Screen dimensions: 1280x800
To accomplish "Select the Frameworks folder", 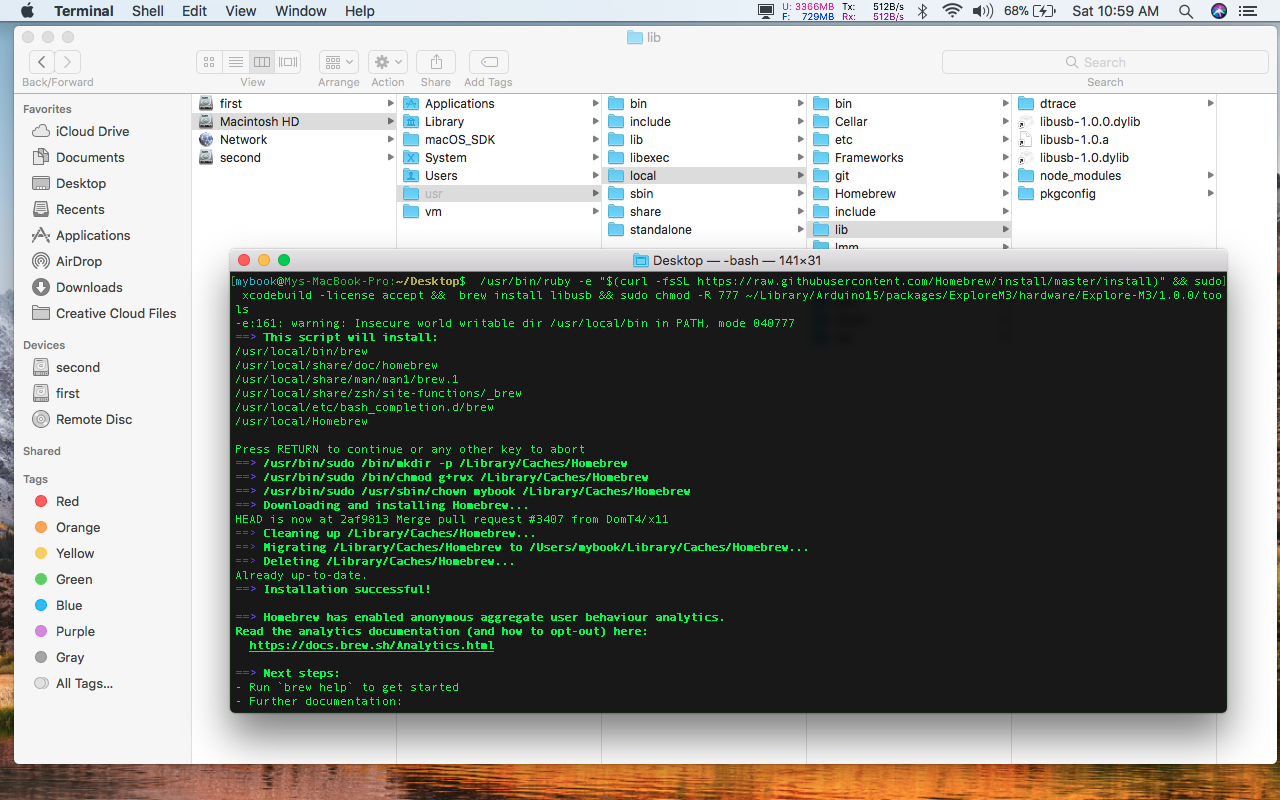I will coord(909,157).
